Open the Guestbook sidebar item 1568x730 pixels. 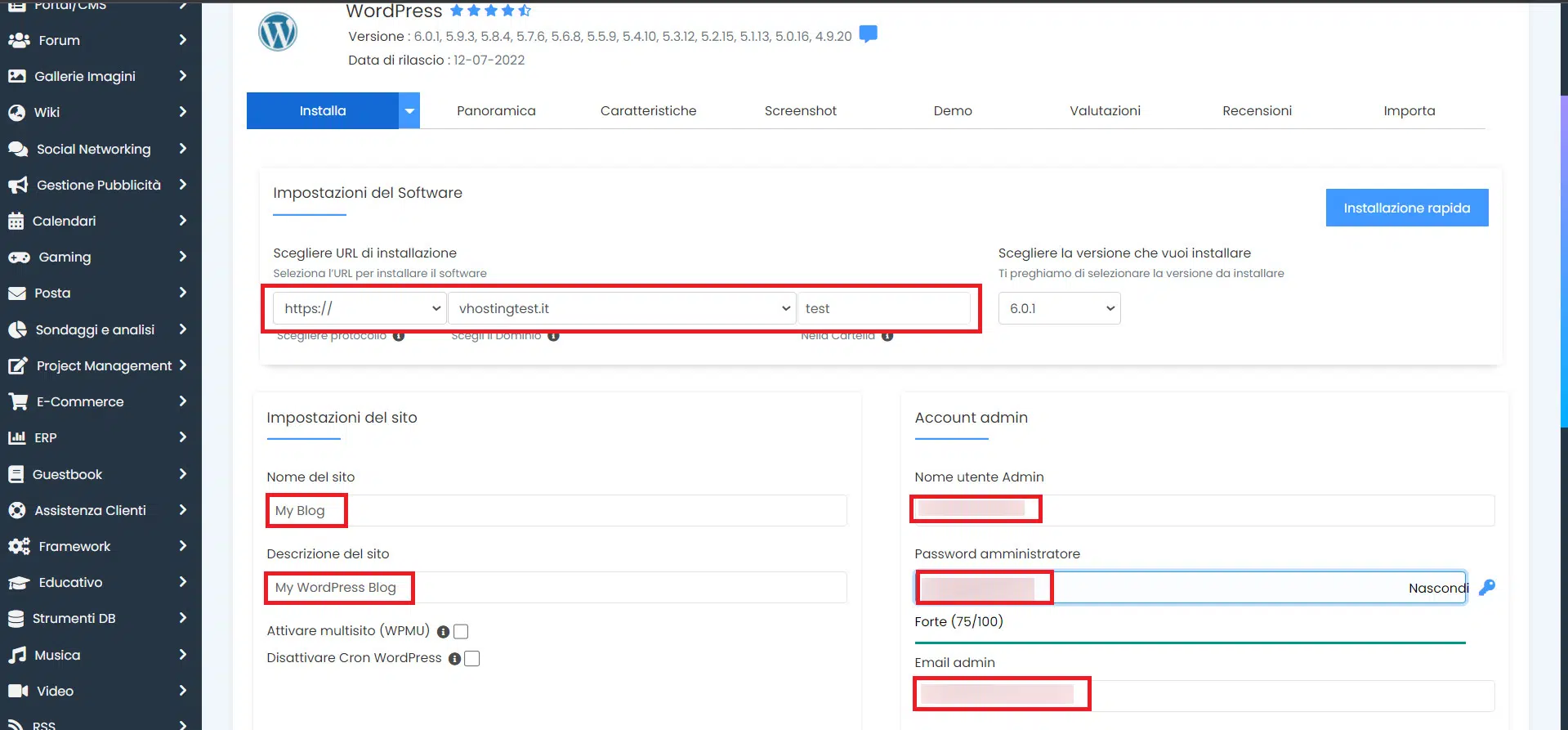tap(101, 474)
